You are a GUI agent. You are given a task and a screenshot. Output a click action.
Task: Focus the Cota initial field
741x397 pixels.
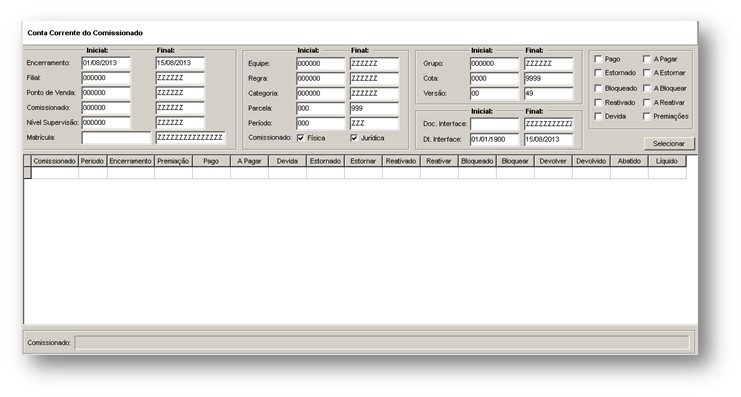click(x=495, y=78)
